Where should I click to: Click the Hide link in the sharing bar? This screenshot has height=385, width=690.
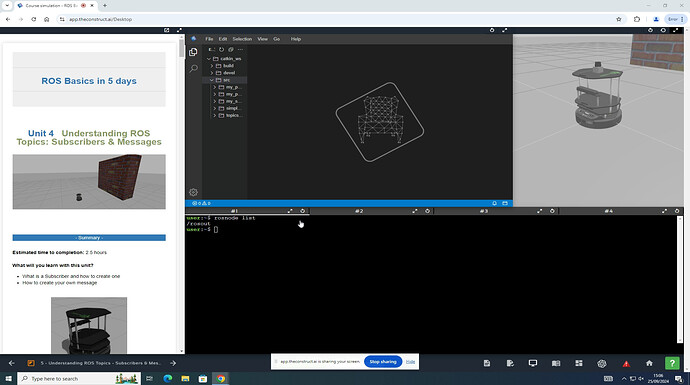pos(411,362)
